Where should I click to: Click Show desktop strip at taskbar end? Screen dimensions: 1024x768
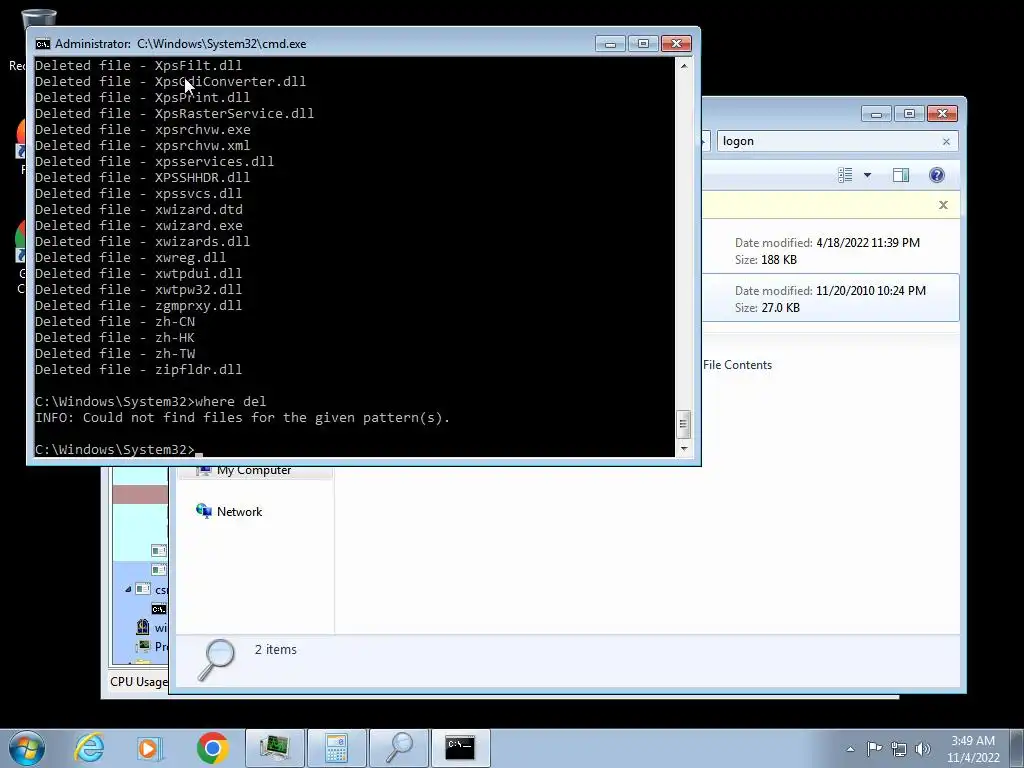coord(1016,748)
